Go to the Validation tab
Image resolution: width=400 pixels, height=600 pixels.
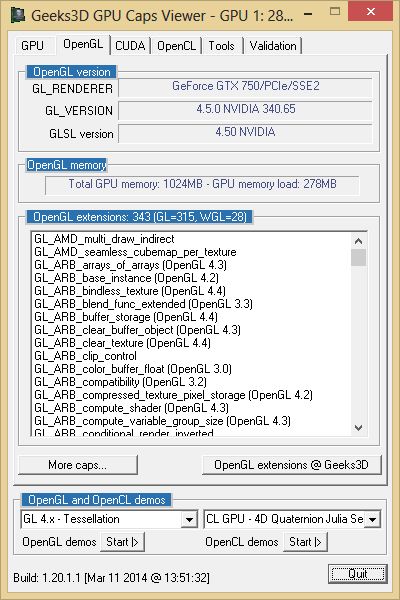pyautogui.click(x=273, y=46)
